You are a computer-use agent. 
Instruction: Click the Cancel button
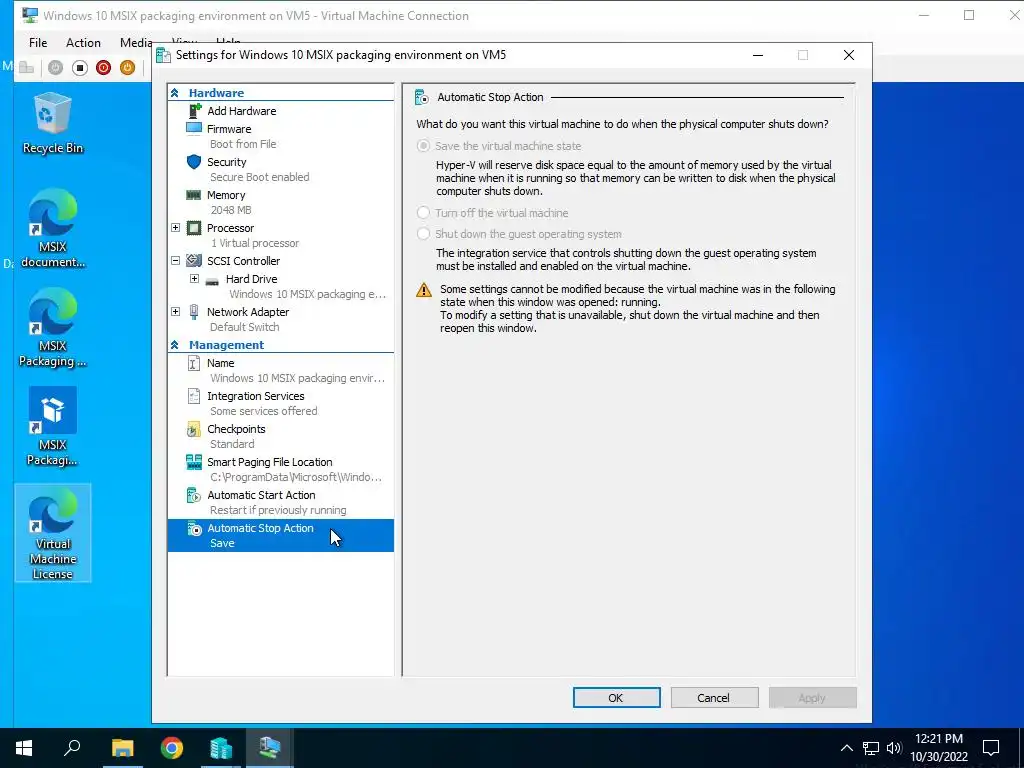[x=714, y=697]
